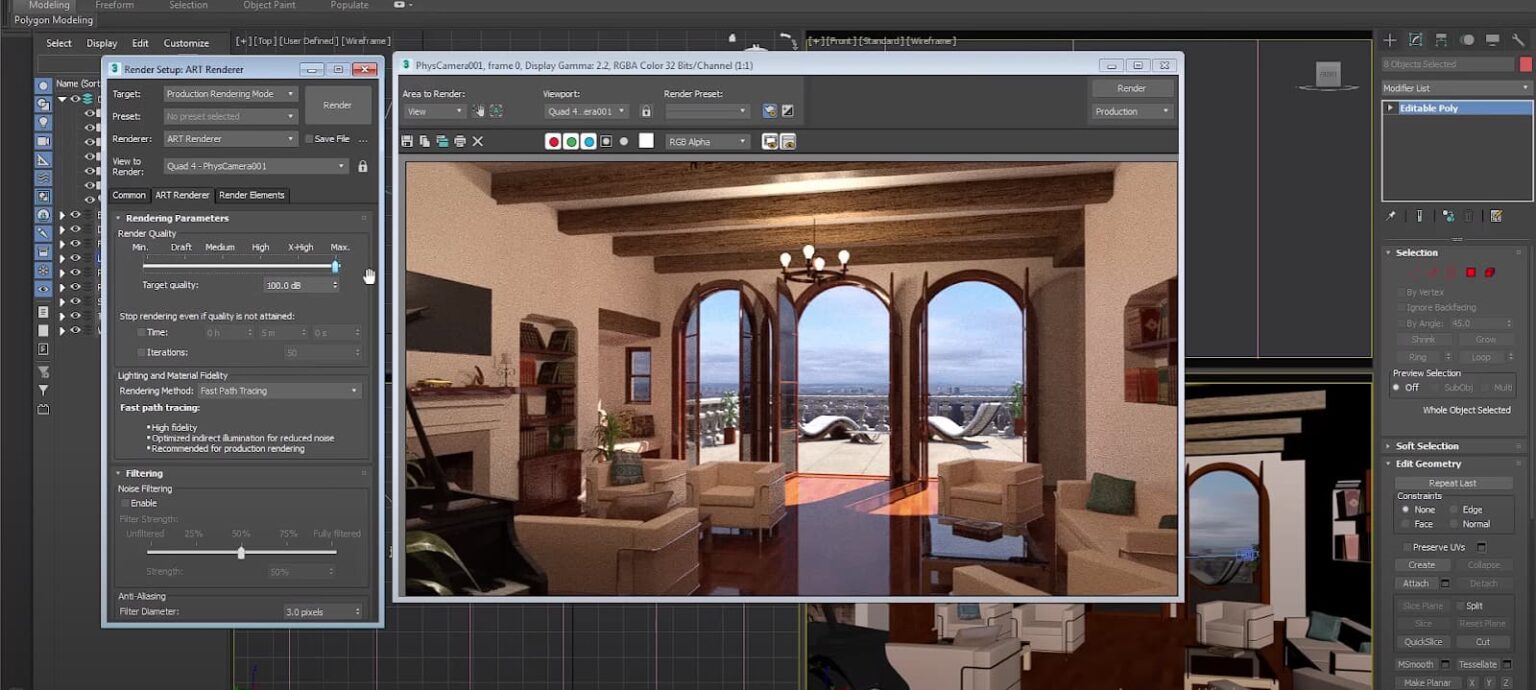
Task: Select the Lights filter in Scene Explorer
Action: click(x=43, y=122)
